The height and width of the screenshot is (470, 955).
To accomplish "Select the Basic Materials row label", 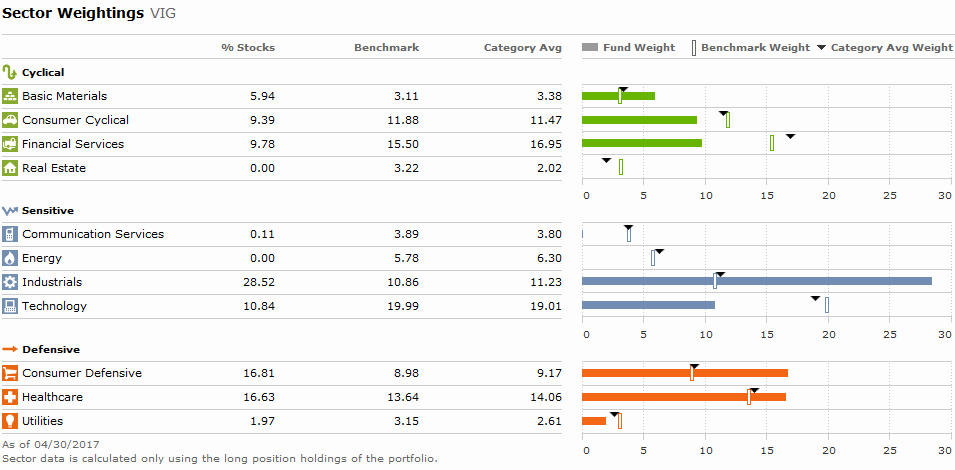I will coord(65,96).
